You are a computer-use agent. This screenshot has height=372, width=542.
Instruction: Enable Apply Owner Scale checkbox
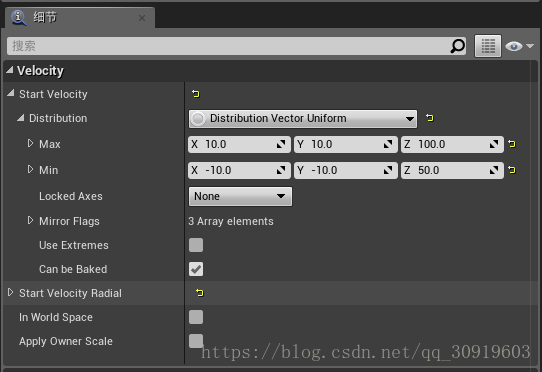[x=196, y=341]
